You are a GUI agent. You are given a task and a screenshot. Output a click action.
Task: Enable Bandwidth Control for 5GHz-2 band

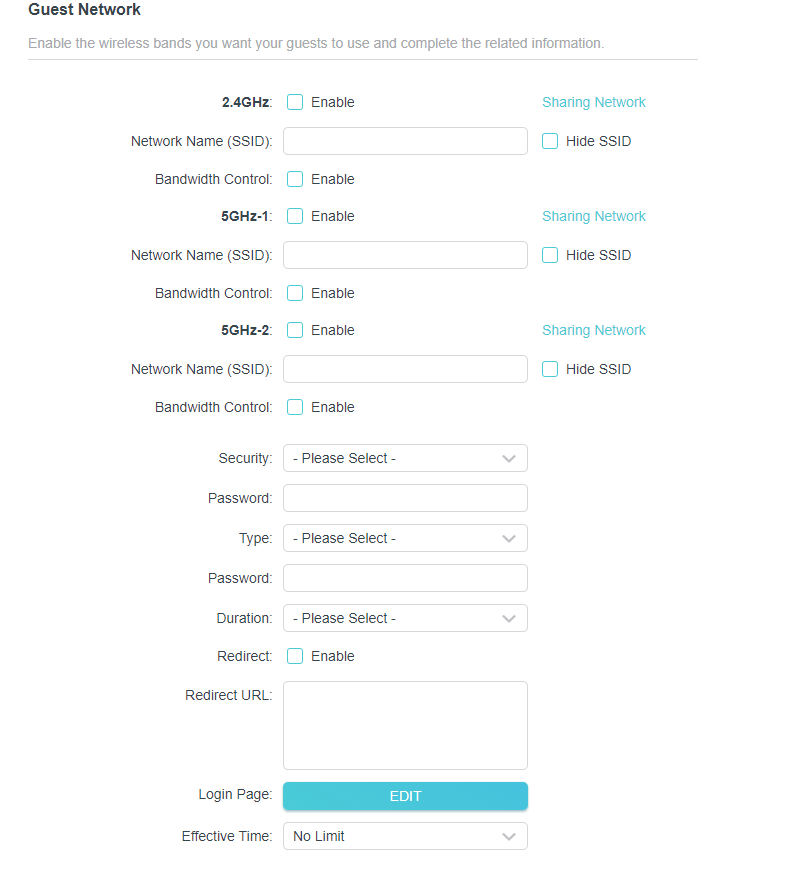295,407
